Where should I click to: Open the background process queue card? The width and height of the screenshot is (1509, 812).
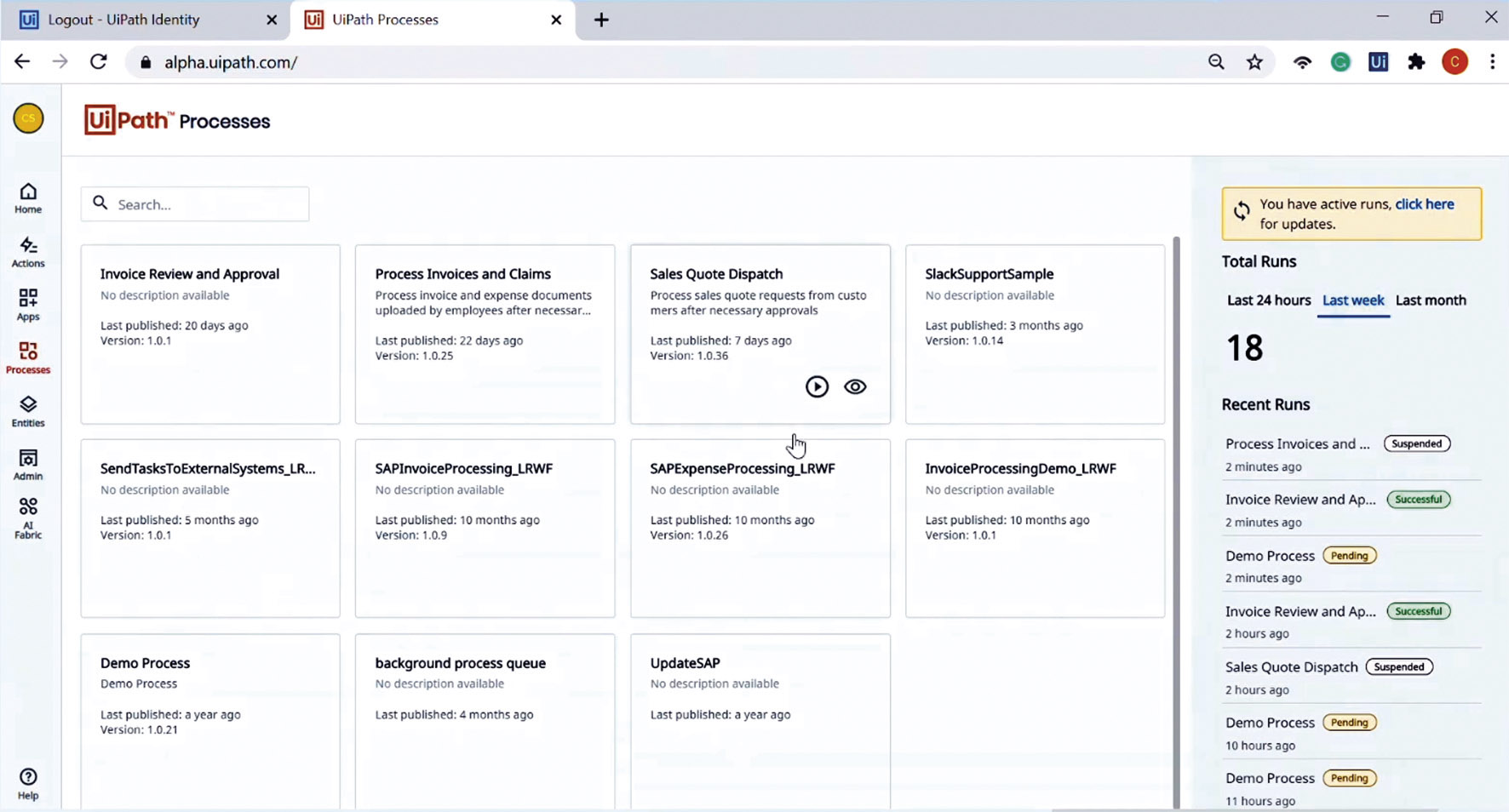[x=485, y=722]
